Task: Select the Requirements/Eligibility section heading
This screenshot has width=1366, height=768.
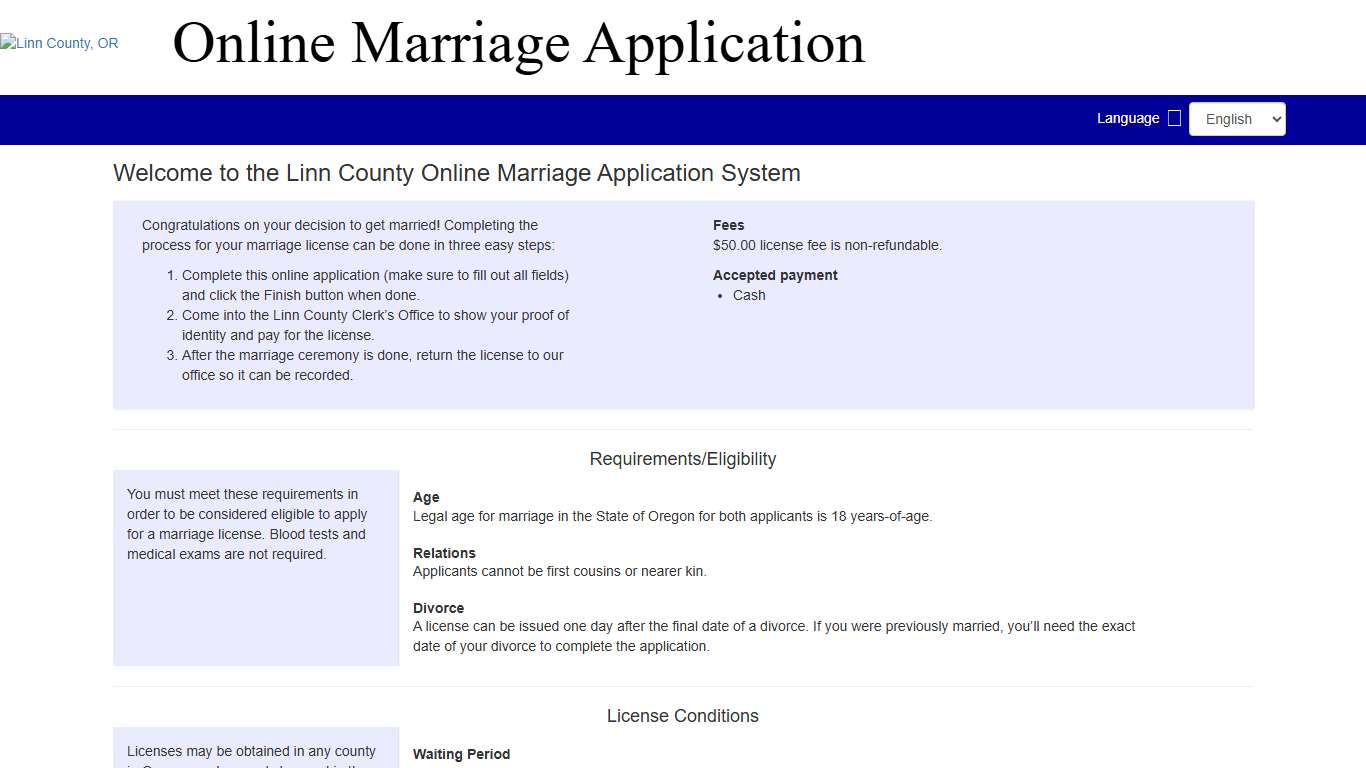Action: tap(682, 459)
